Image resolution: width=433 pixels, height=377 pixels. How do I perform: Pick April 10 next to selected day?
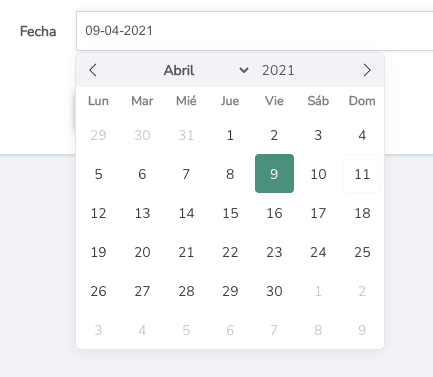pos(318,173)
